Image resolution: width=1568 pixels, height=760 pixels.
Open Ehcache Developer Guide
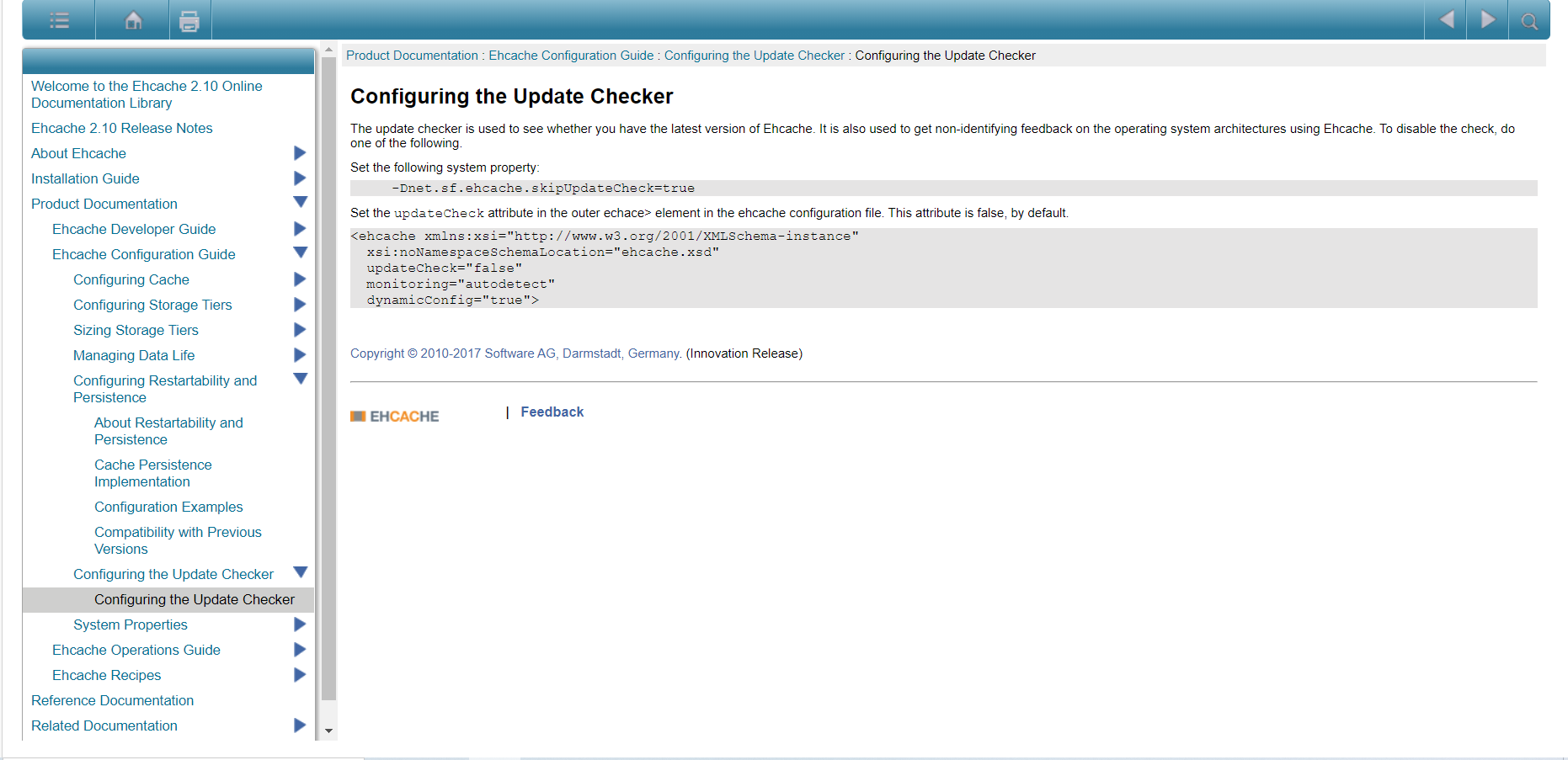pyautogui.click(x=134, y=229)
